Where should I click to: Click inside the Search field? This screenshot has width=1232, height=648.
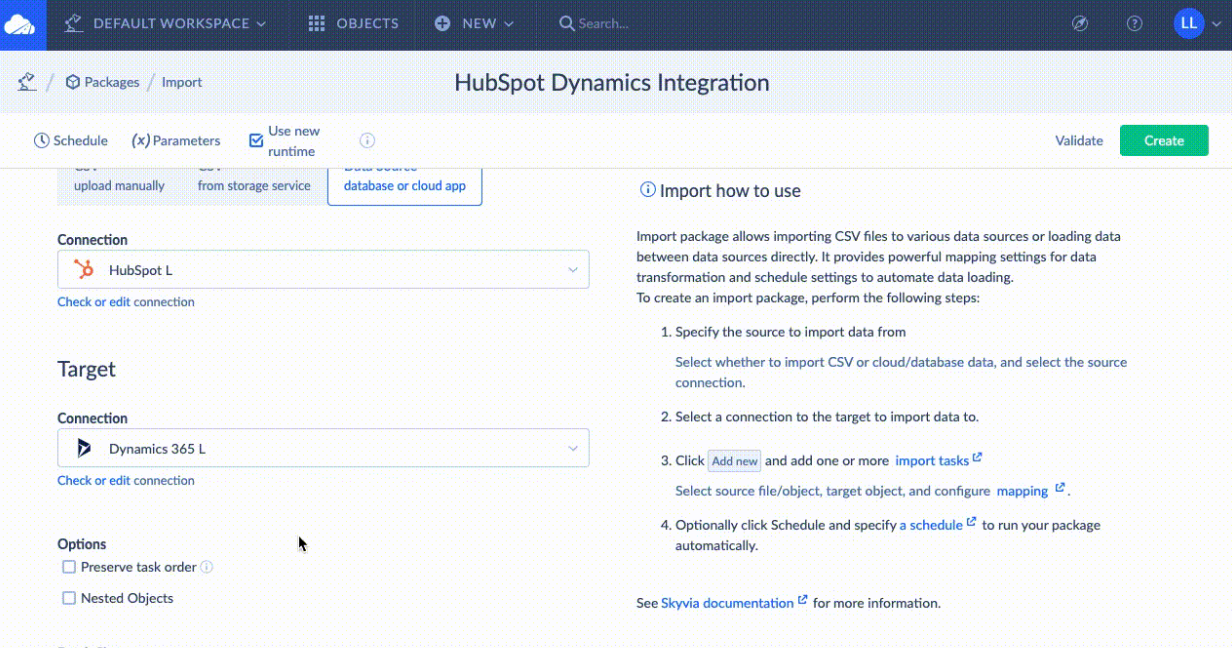coord(620,22)
